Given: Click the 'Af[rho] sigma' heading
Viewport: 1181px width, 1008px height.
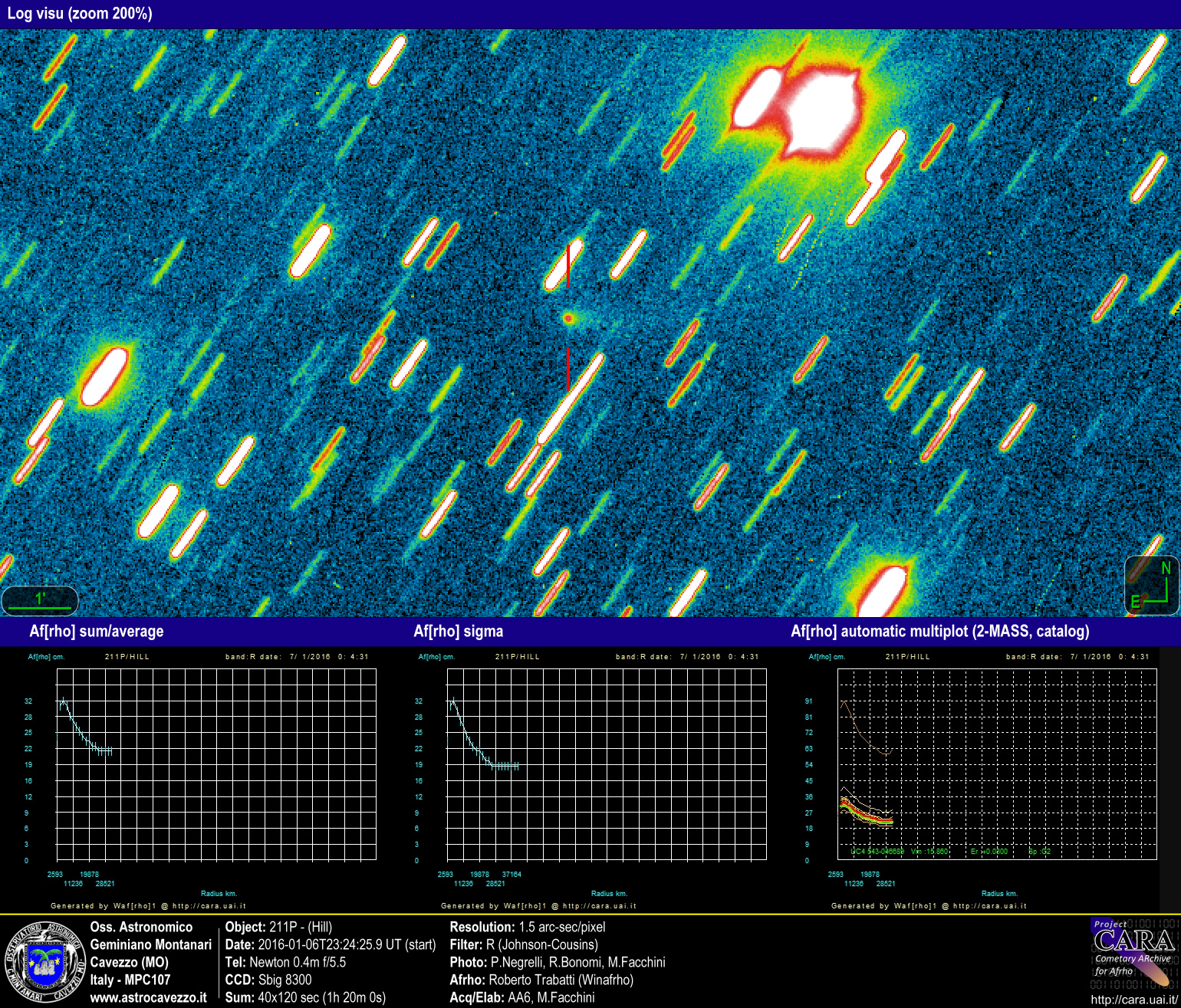Looking at the screenshot, I should 458,632.
